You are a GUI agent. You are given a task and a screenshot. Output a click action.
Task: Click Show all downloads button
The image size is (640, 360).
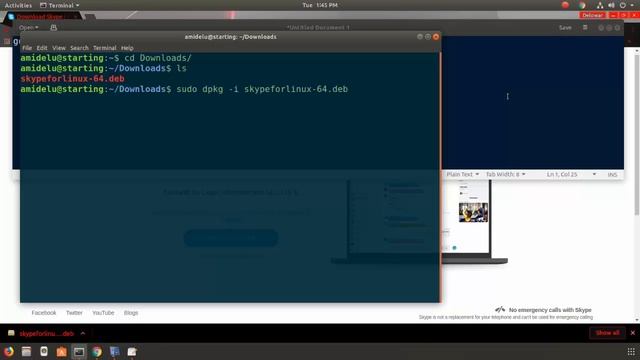tap(607, 333)
